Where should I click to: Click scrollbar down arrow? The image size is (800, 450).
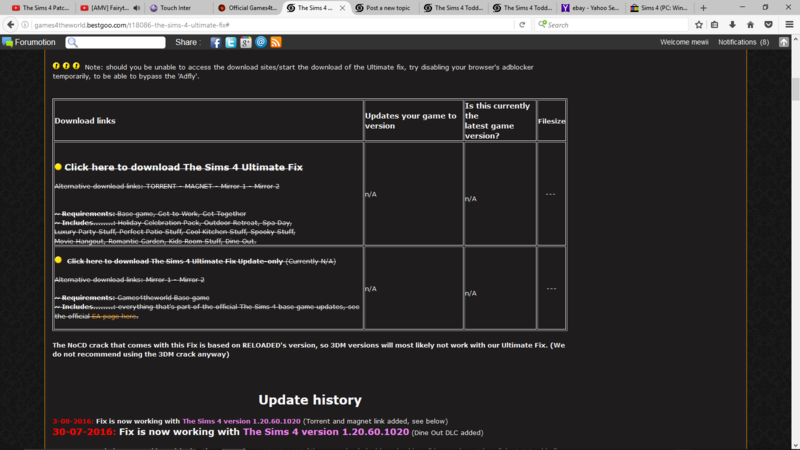795,445
